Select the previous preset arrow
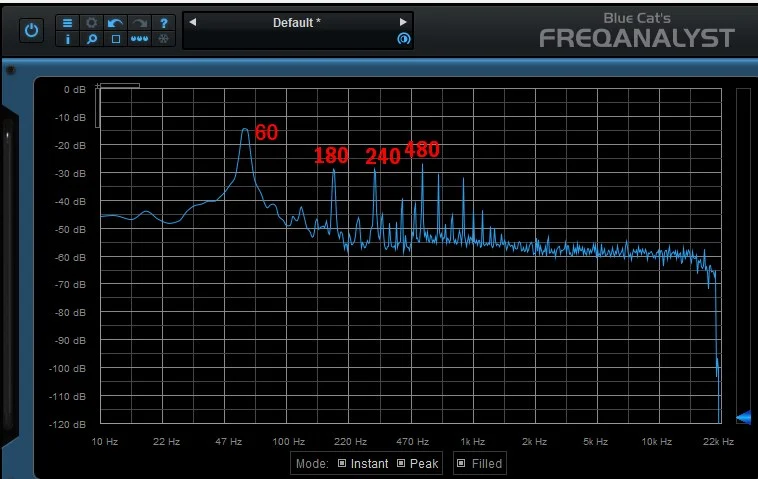 (x=192, y=22)
